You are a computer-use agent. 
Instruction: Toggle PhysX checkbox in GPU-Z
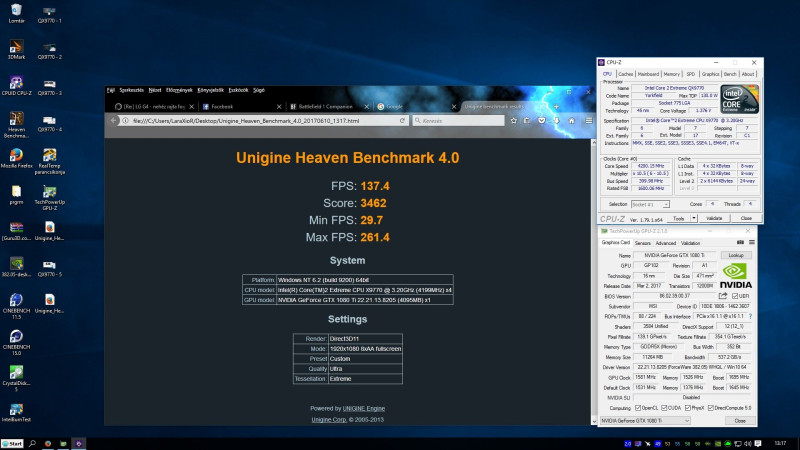tap(688, 408)
